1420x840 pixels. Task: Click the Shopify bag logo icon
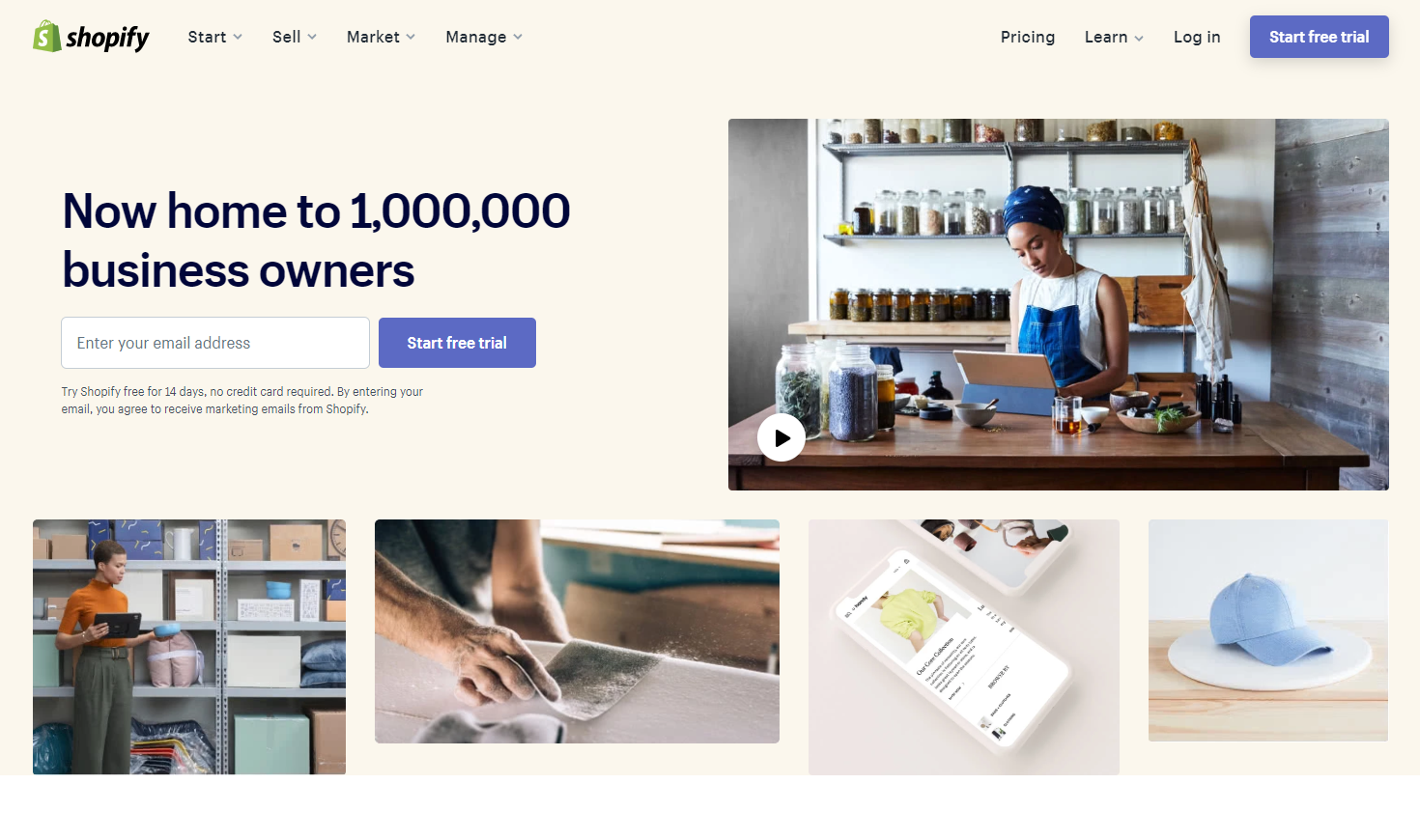tap(47, 36)
